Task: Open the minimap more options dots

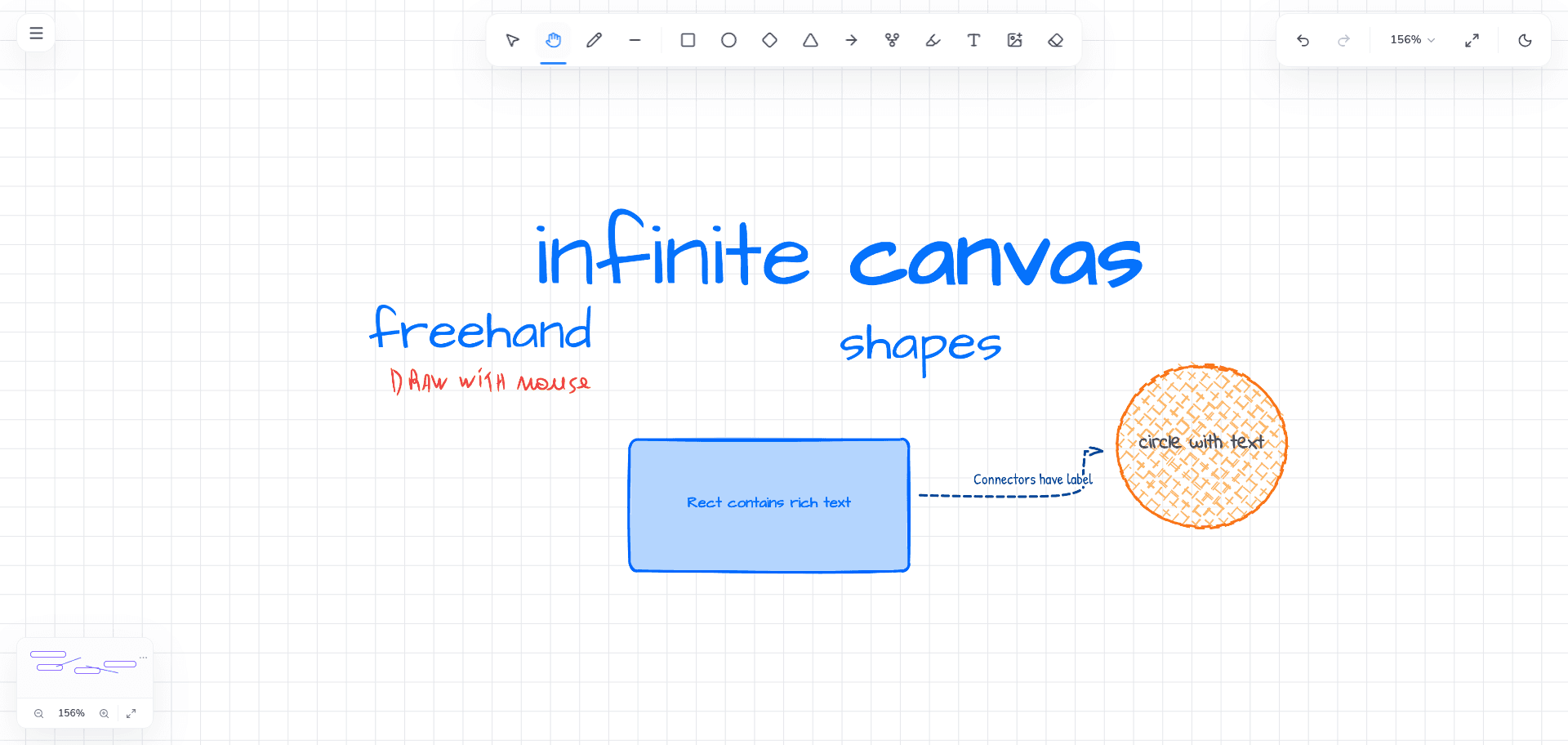Action: coord(144,657)
